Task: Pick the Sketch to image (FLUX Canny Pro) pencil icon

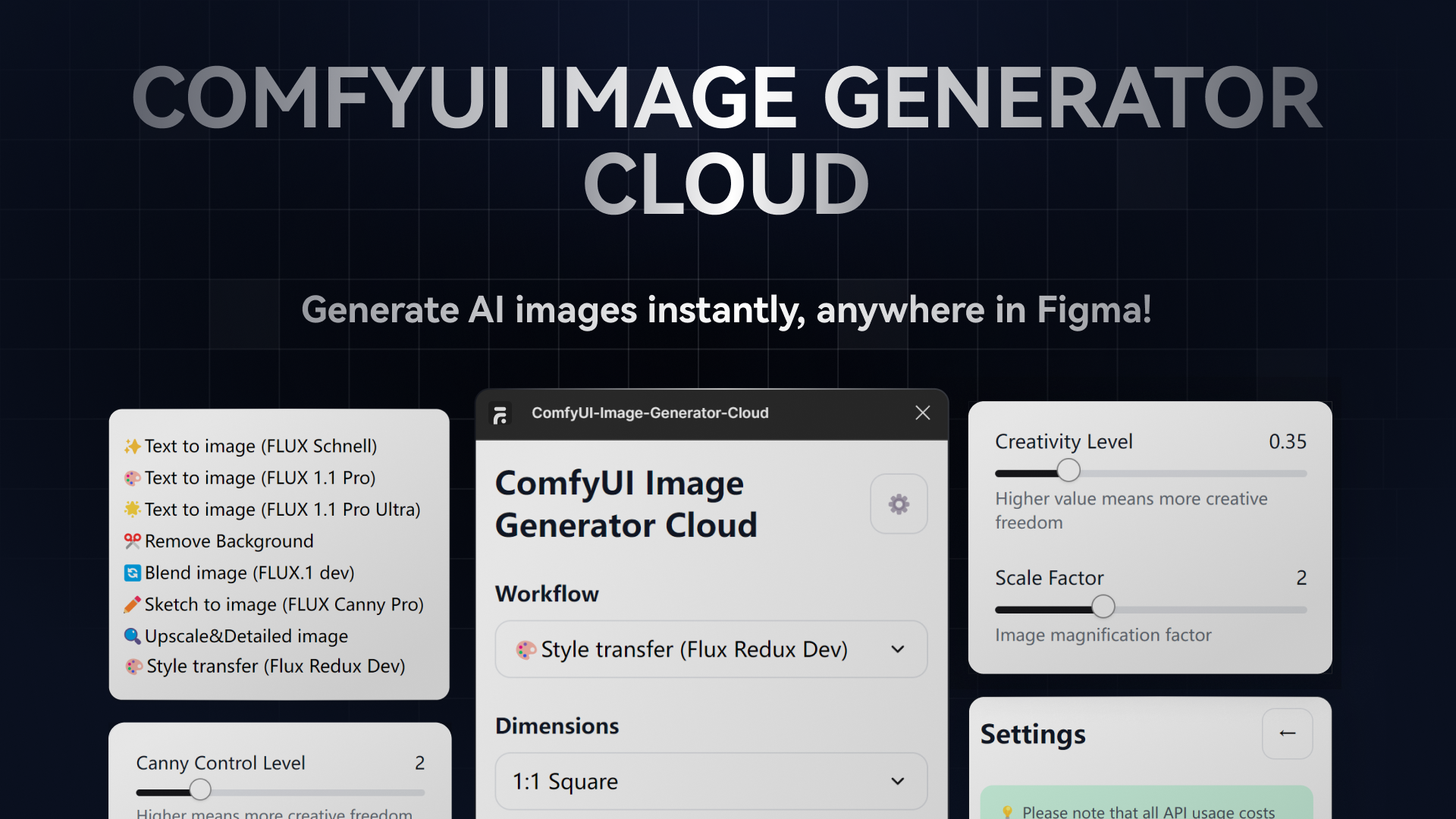Action: tap(133, 604)
